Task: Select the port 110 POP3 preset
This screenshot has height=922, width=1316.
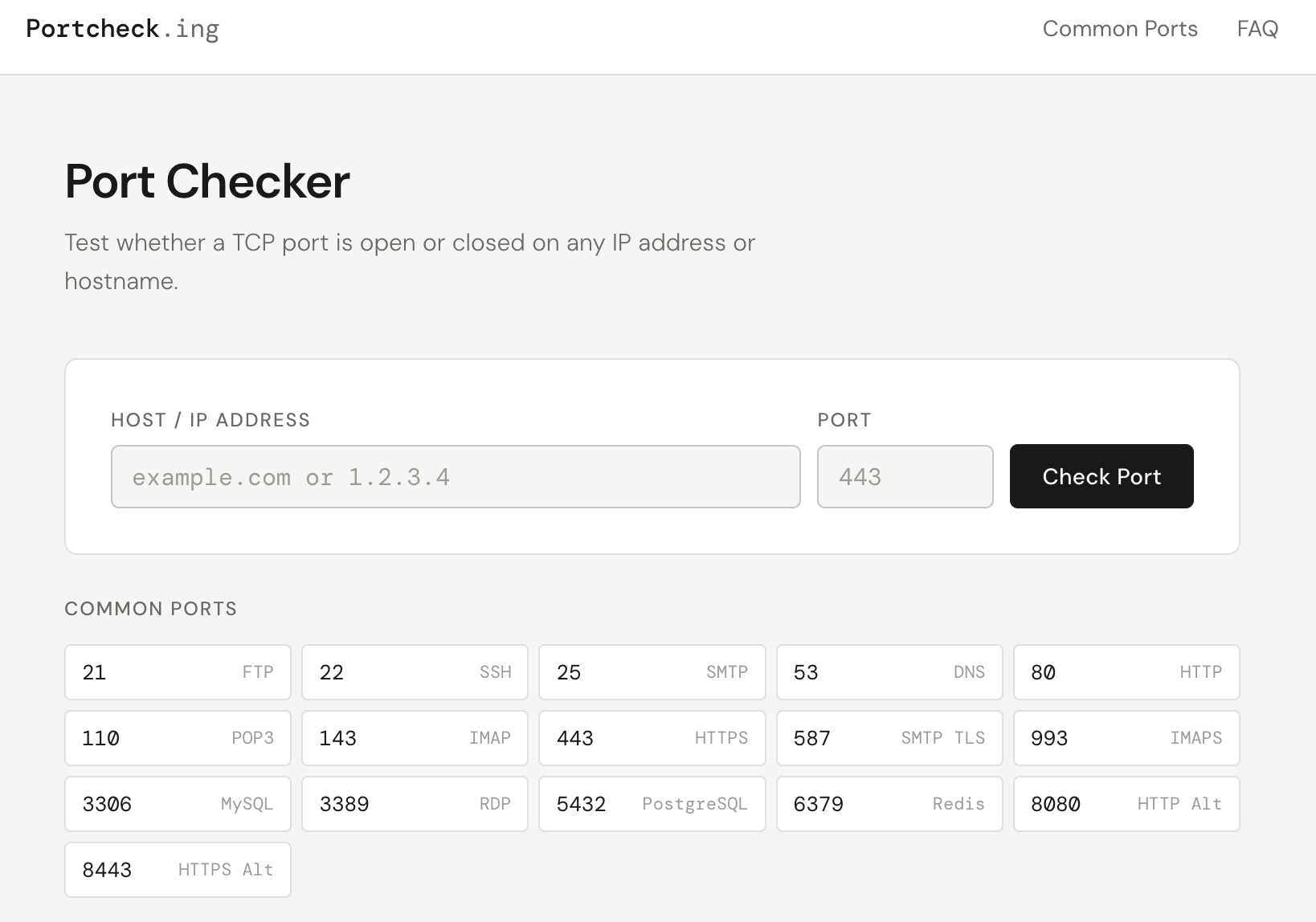Action: 178,738
